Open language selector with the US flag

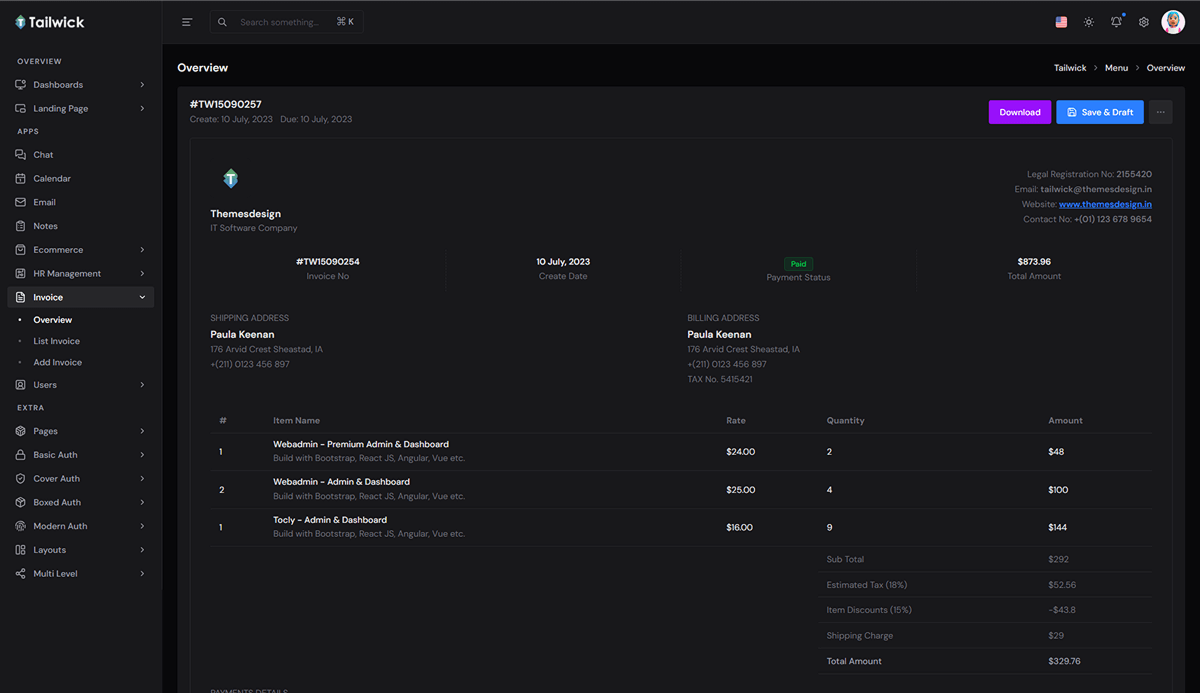[1061, 22]
